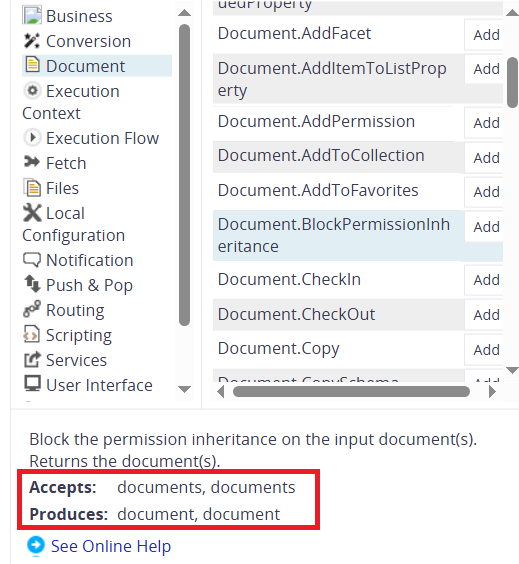Open the Local Configuration tools icon

coord(32,213)
